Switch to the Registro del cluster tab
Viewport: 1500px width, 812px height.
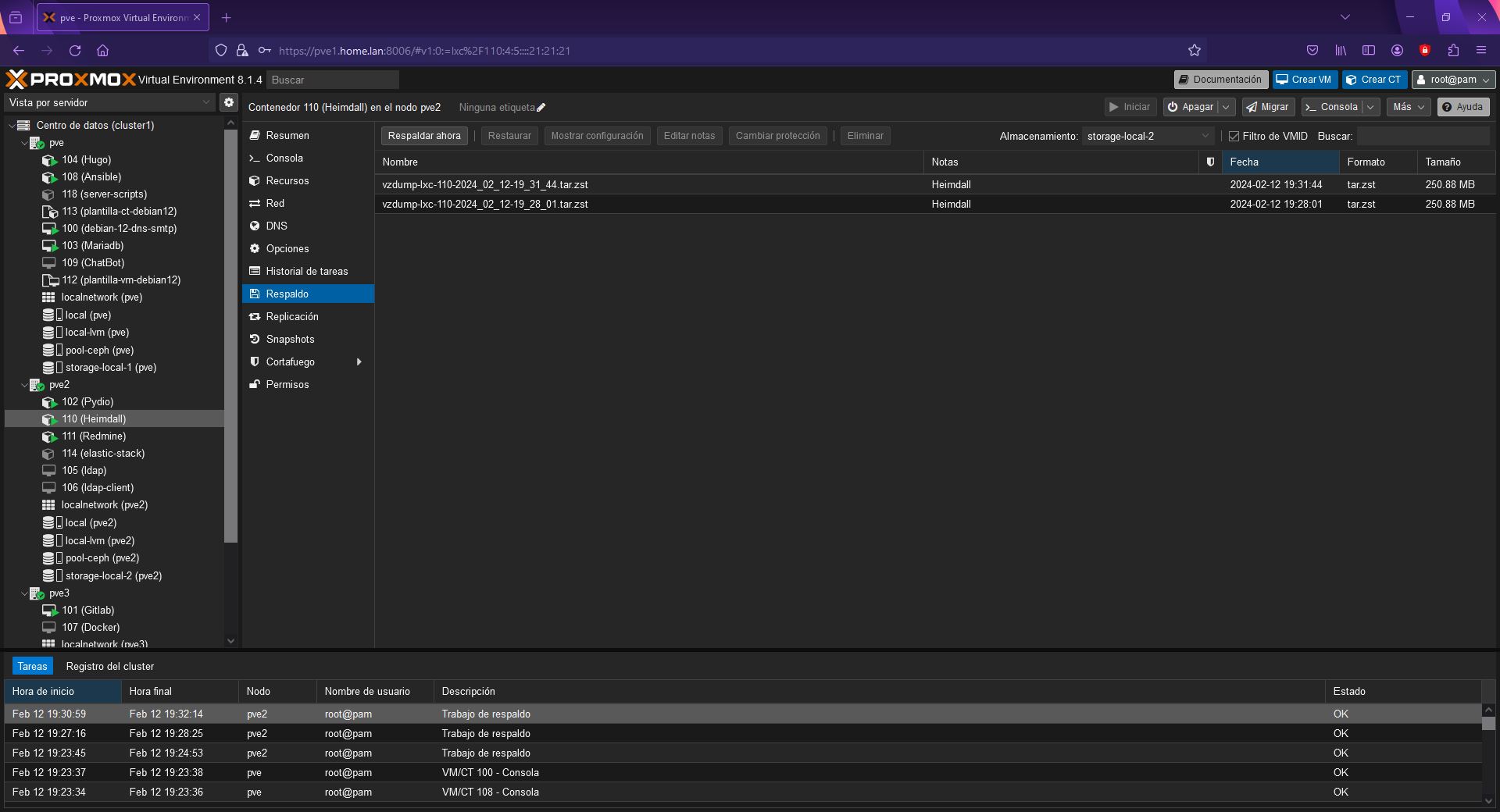pos(110,666)
